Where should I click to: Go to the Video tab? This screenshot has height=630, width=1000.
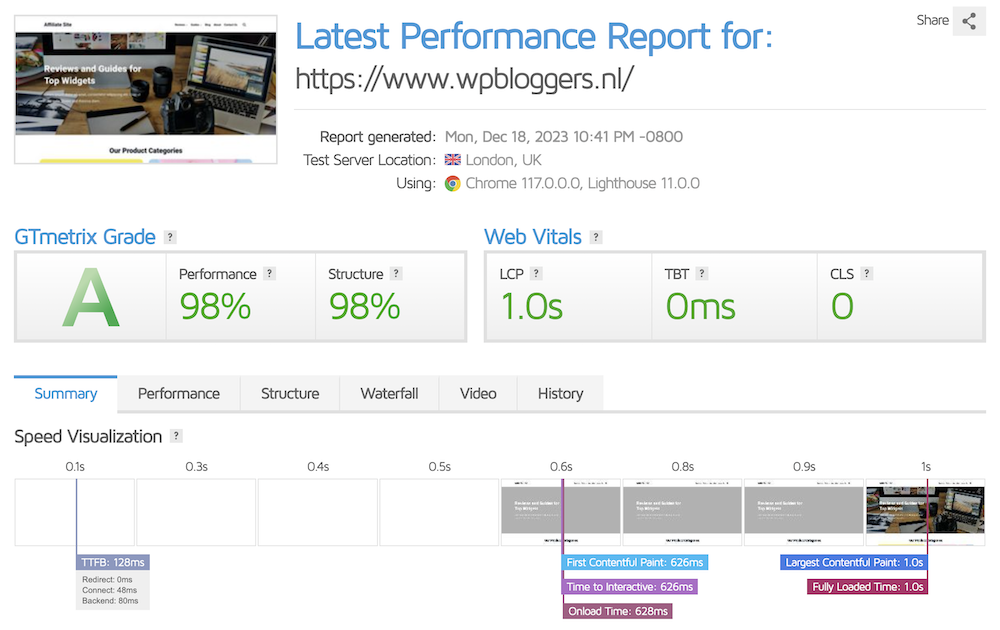[x=478, y=394]
